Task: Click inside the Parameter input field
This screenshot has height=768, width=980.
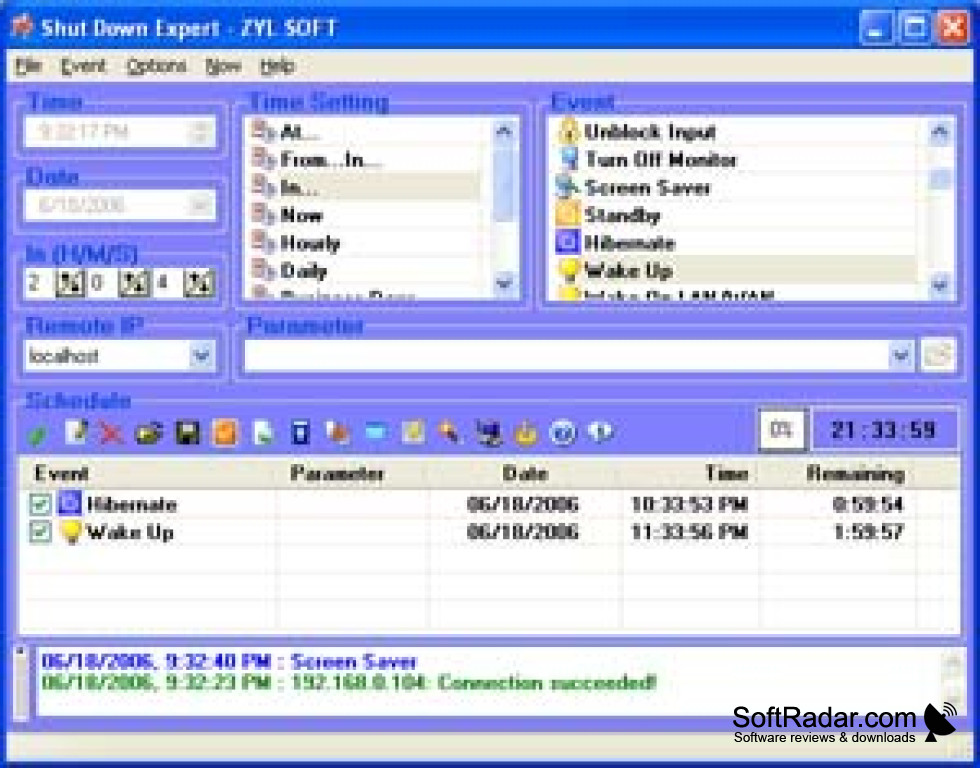Action: pyautogui.click(x=566, y=356)
